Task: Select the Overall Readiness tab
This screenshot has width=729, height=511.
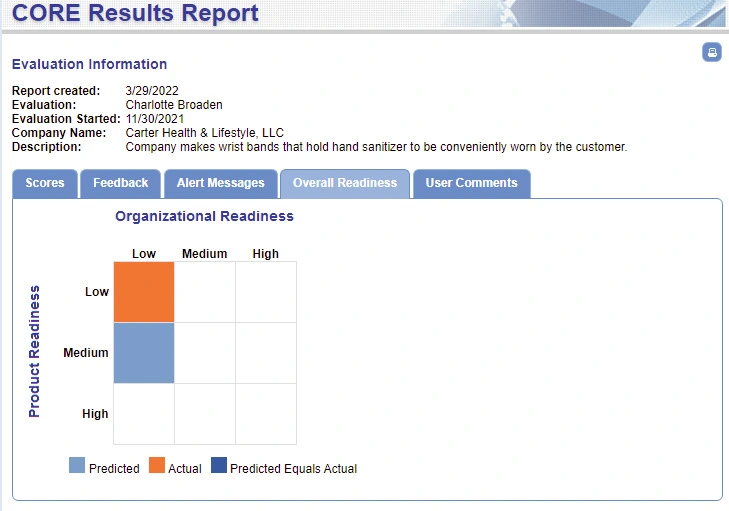Action: pos(345,183)
